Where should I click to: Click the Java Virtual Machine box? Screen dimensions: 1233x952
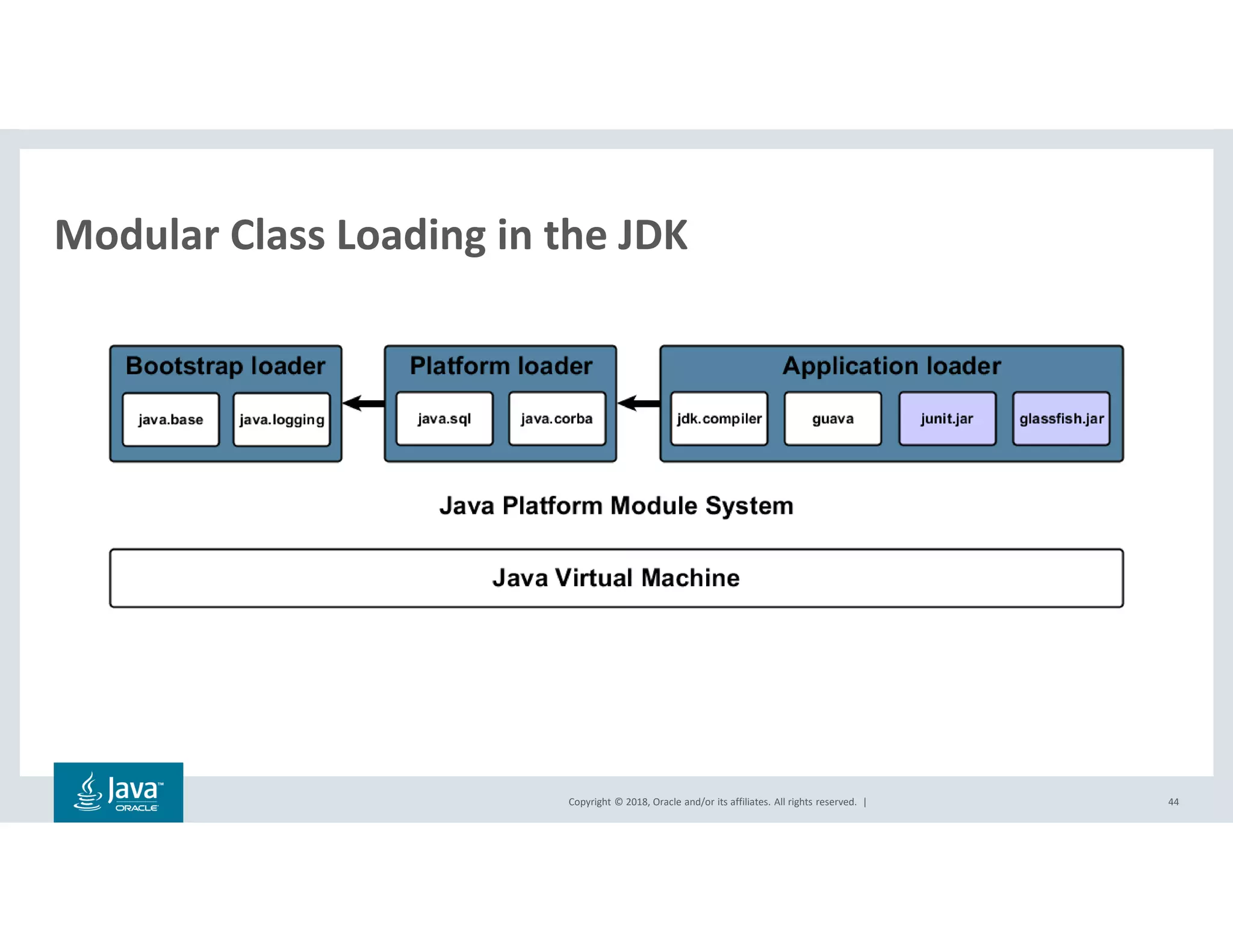pos(616,578)
